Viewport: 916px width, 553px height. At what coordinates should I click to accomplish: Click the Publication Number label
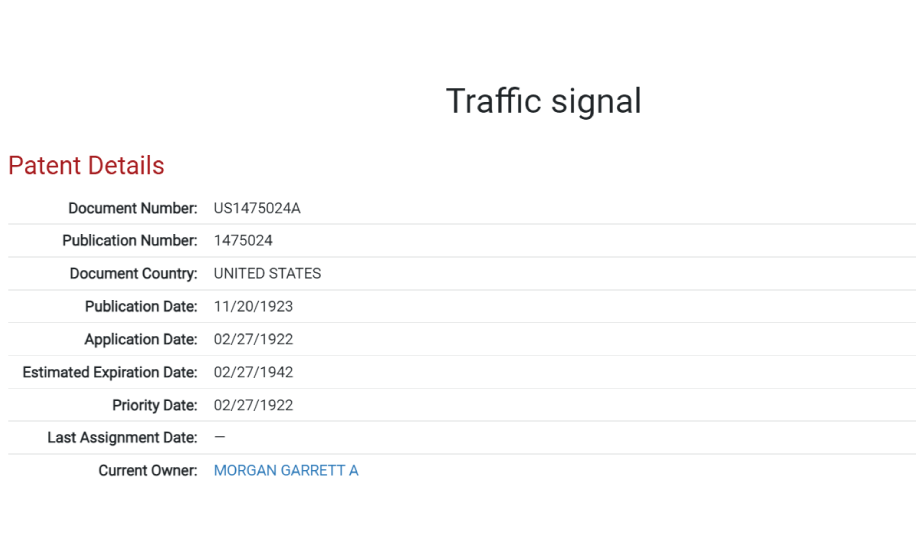click(x=130, y=241)
